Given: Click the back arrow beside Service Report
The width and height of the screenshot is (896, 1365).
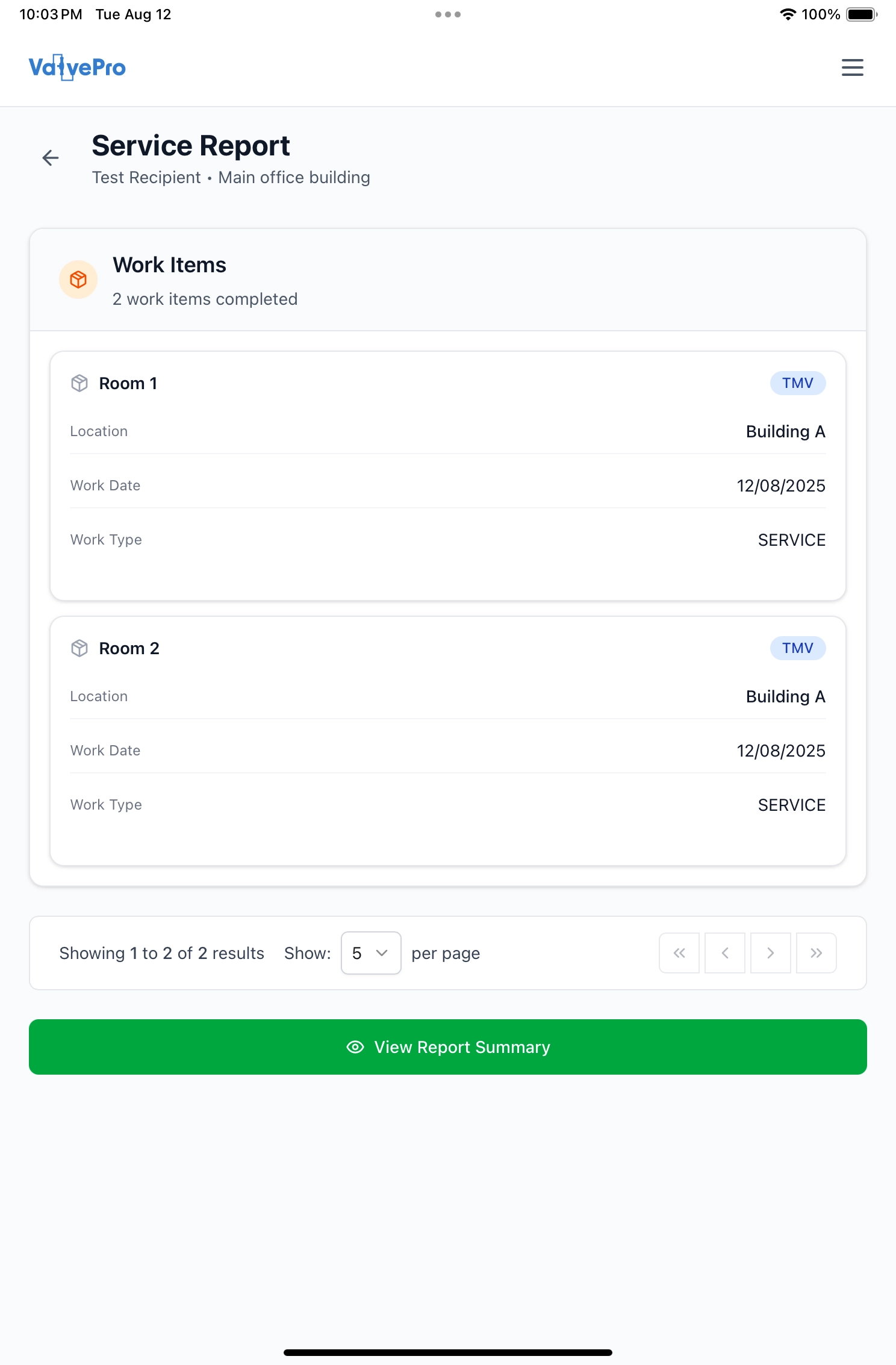Looking at the screenshot, I should coord(51,158).
